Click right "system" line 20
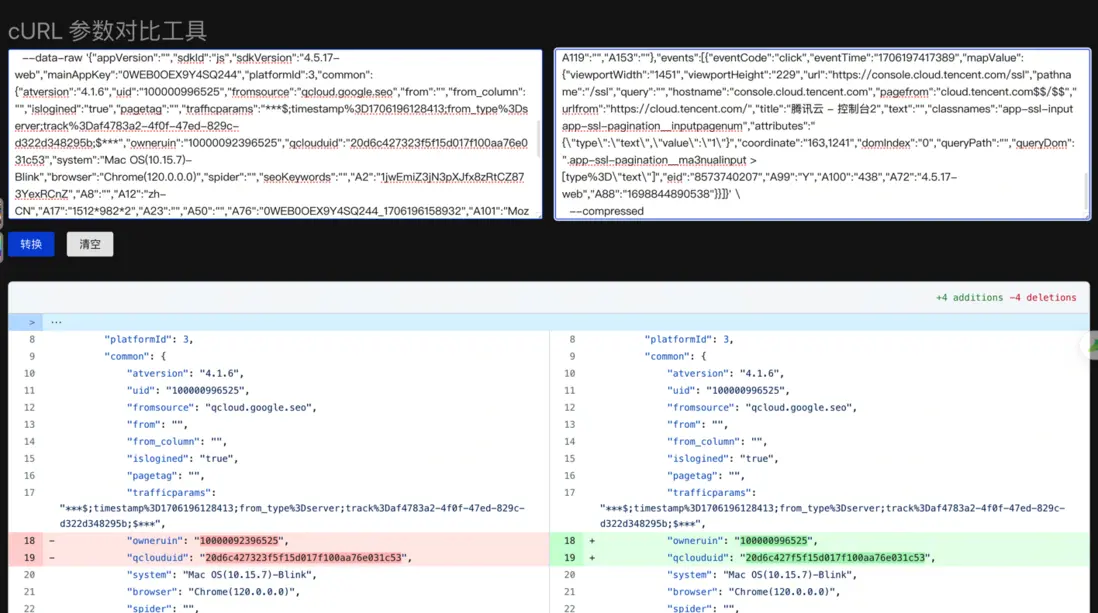This screenshot has width=1098, height=613. click(x=762, y=574)
